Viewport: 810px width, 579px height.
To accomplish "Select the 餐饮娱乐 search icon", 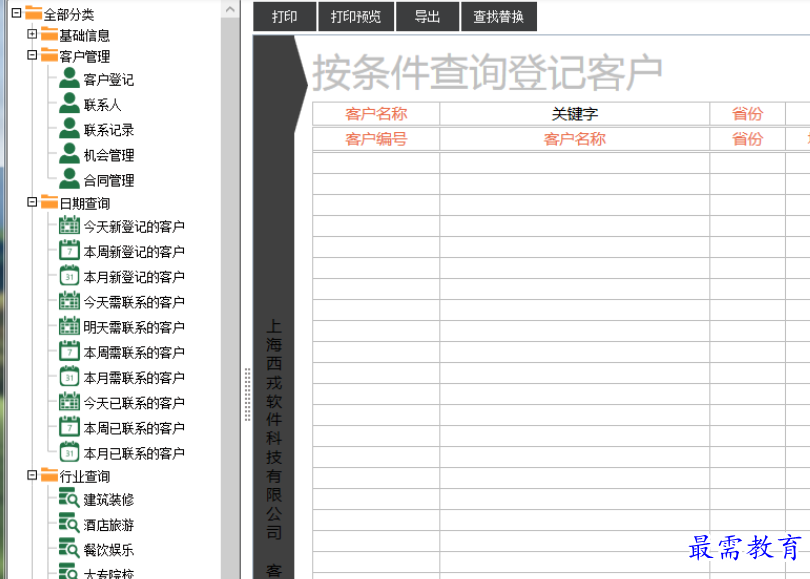I will pyautogui.click(x=66, y=549).
